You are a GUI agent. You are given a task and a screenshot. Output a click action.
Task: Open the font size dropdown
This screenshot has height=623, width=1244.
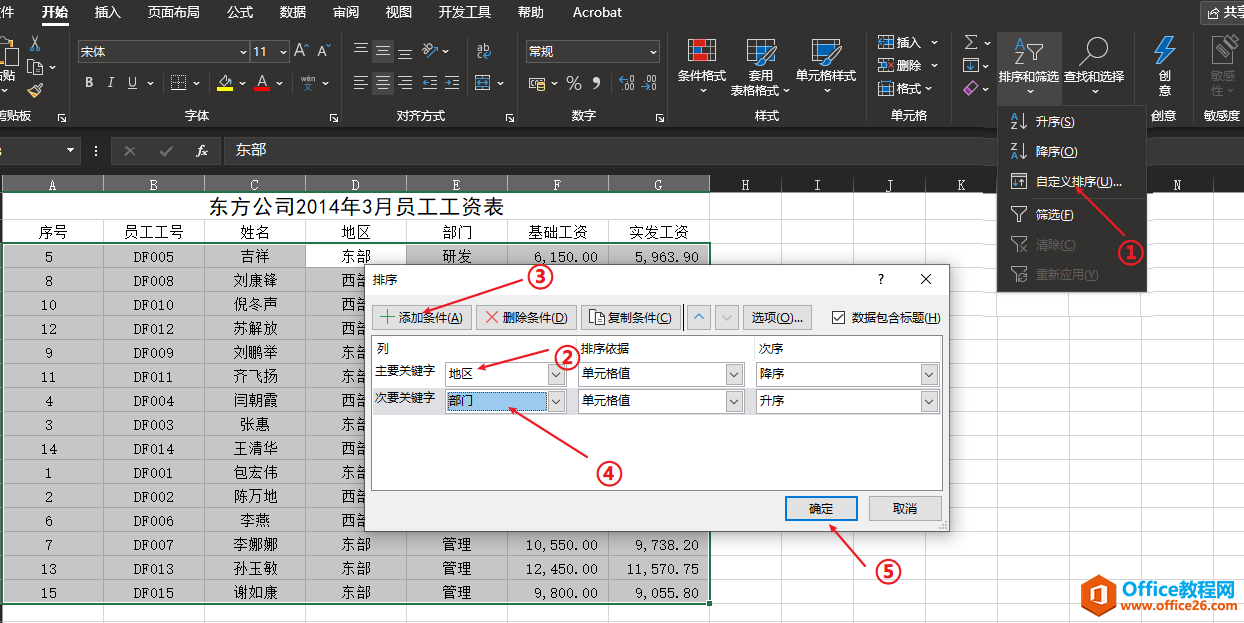point(283,52)
